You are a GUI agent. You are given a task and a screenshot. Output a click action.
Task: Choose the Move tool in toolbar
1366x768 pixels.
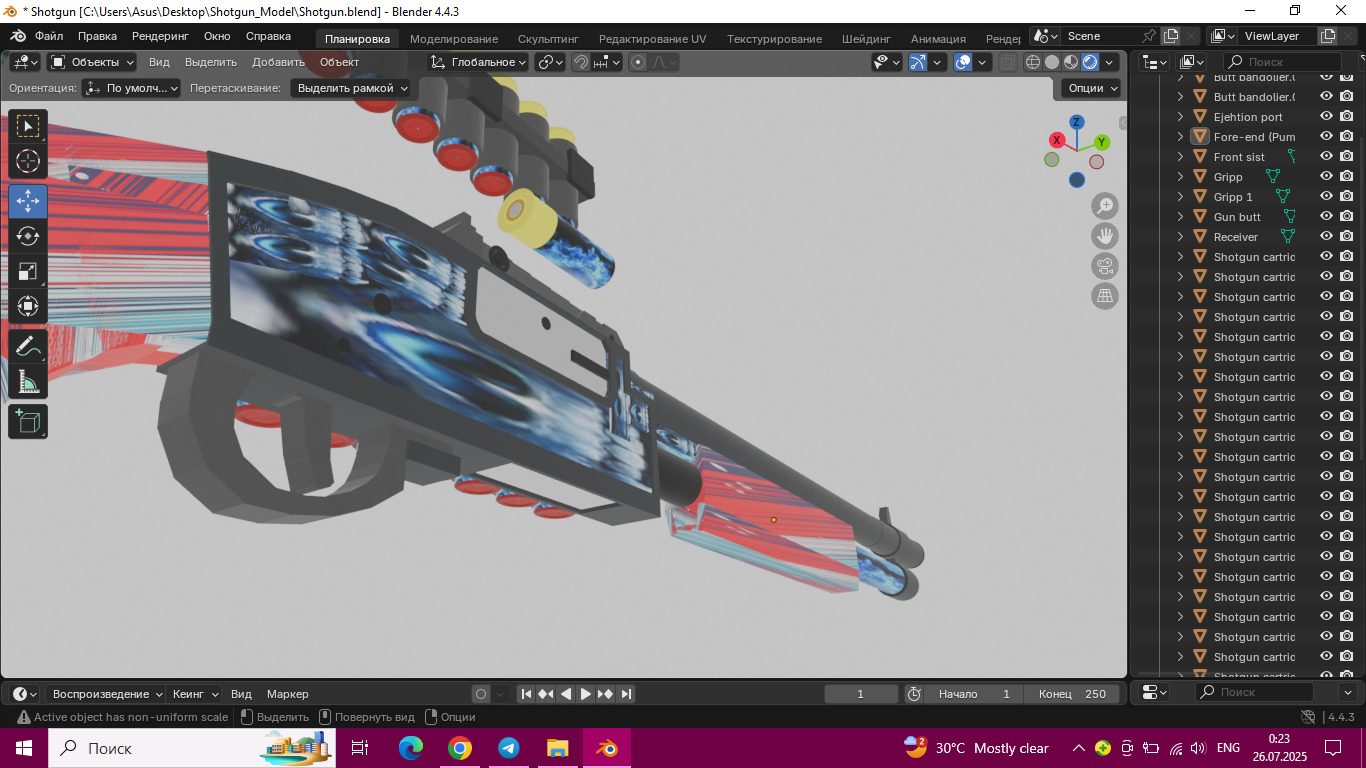pos(28,201)
